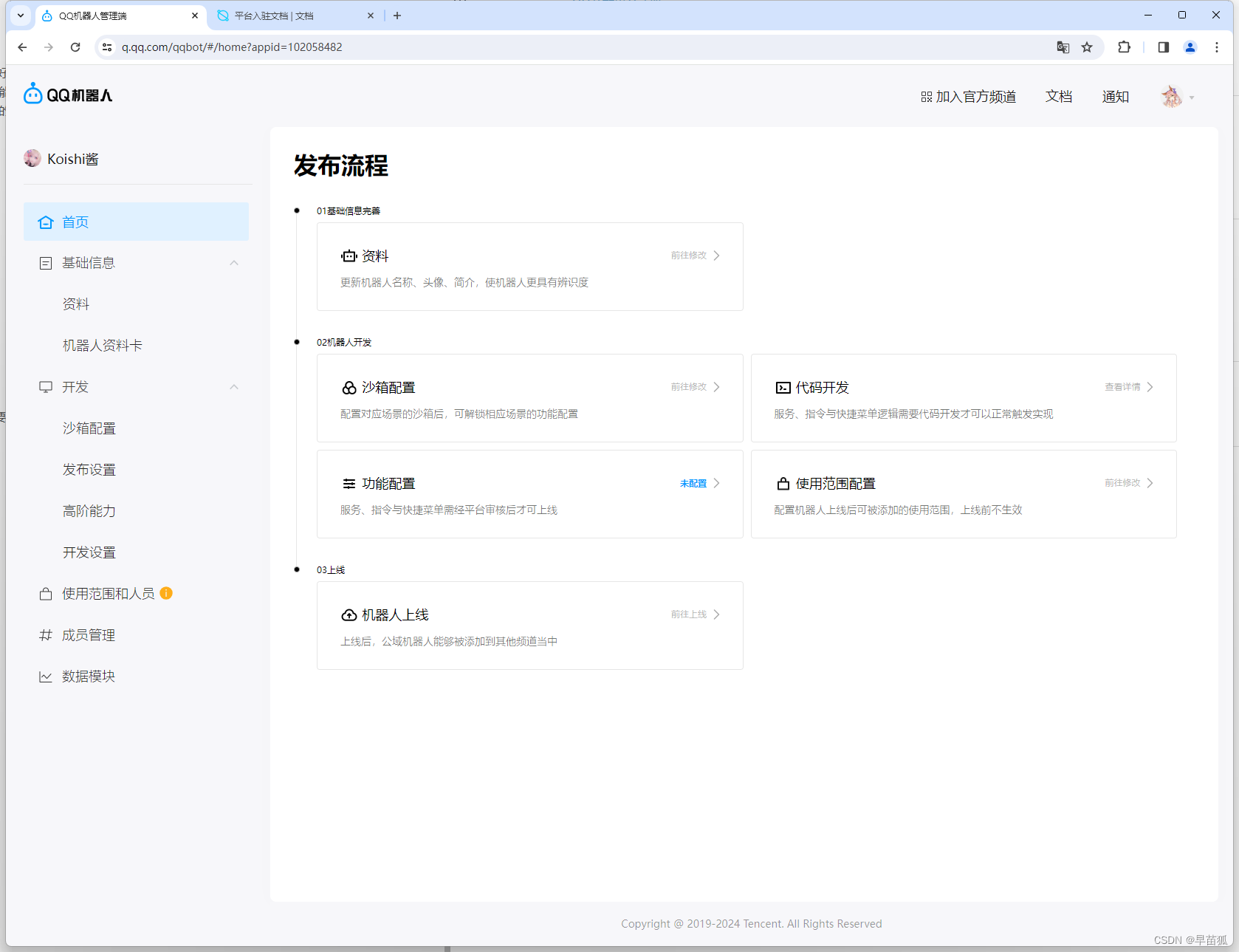Close the QQ机器人管理端 tab
1239x952 pixels.
coord(195,16)
